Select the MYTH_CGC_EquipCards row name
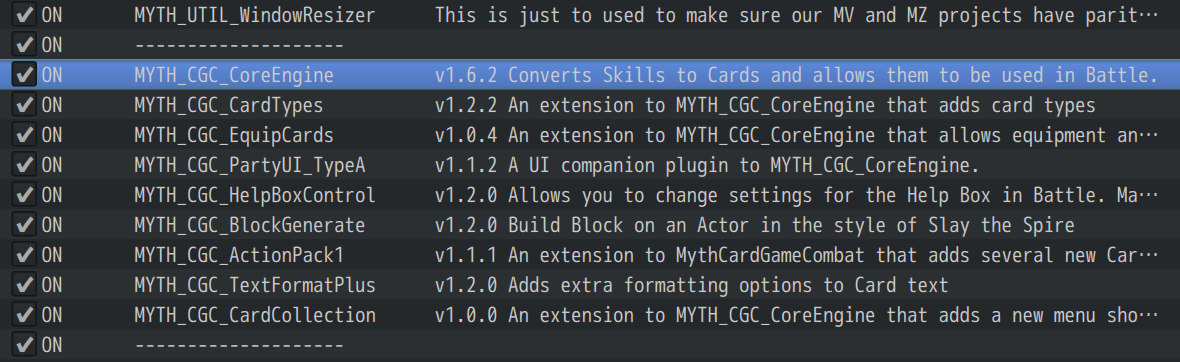The image size is (1180, 362). pos(234,135)
